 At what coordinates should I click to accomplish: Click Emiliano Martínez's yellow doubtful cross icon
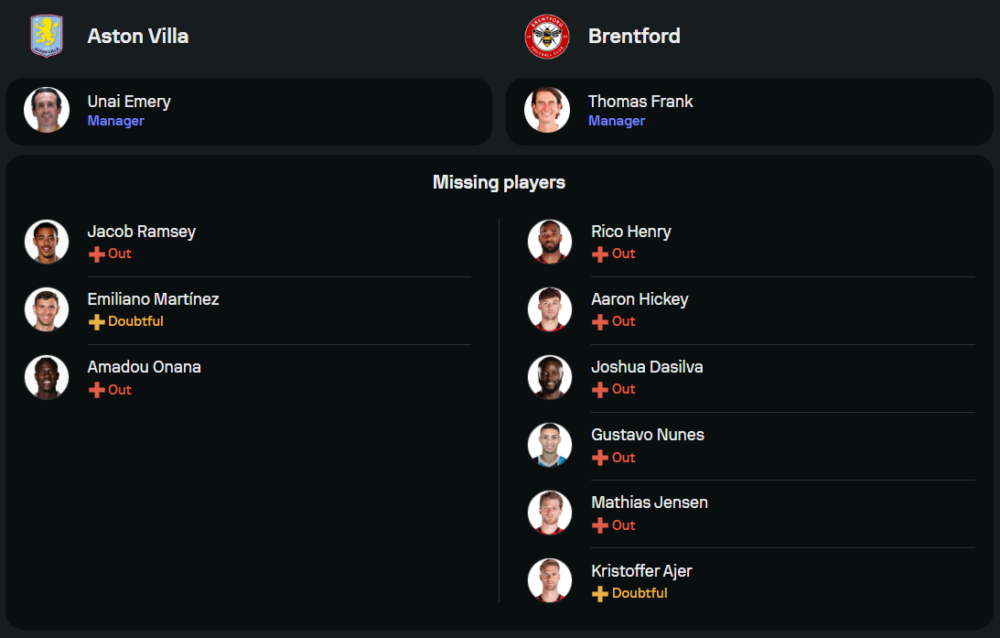click(97, 322)
